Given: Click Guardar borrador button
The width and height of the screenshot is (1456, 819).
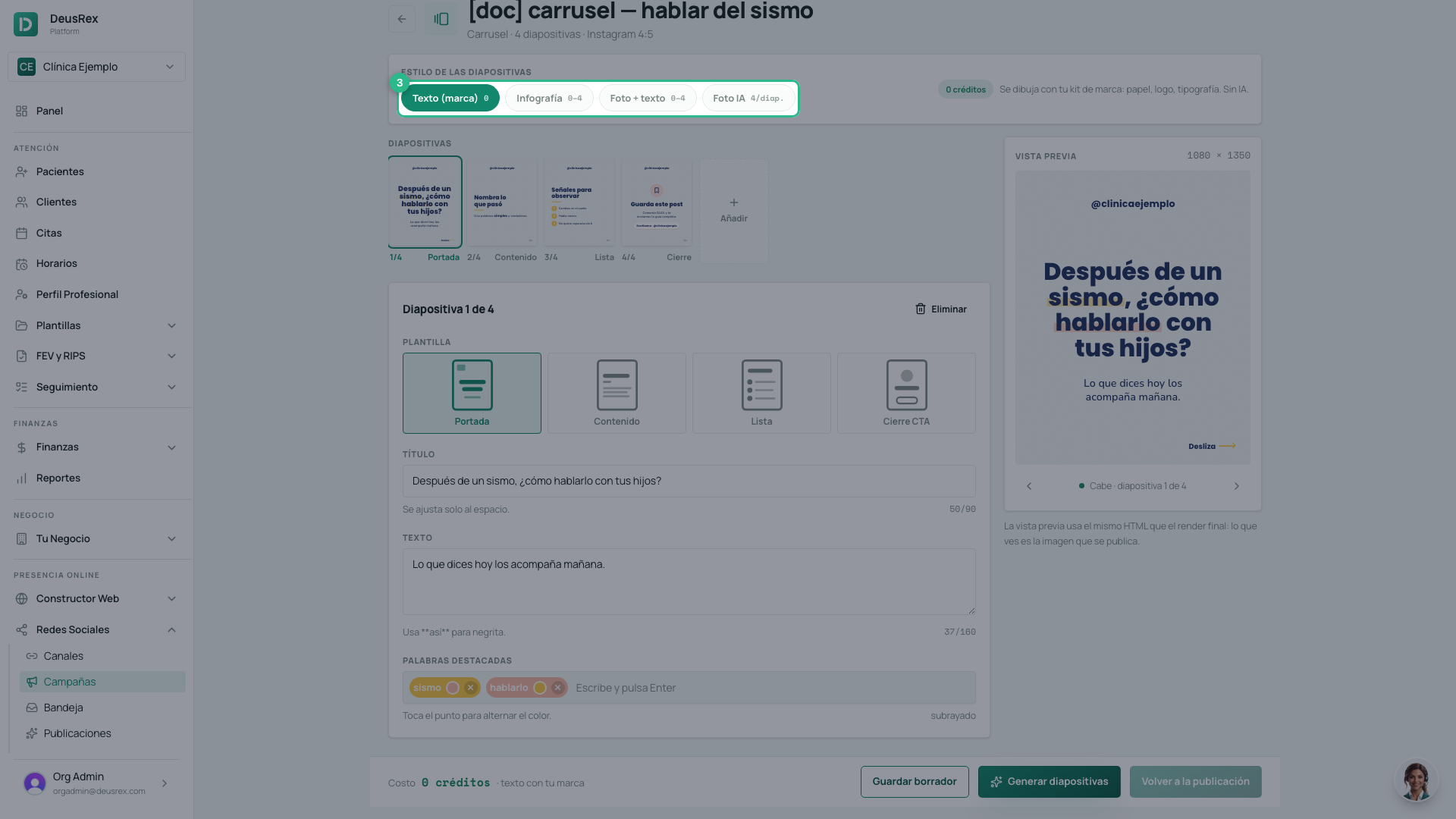Looking at the screenshot, I should pos(915,782).
